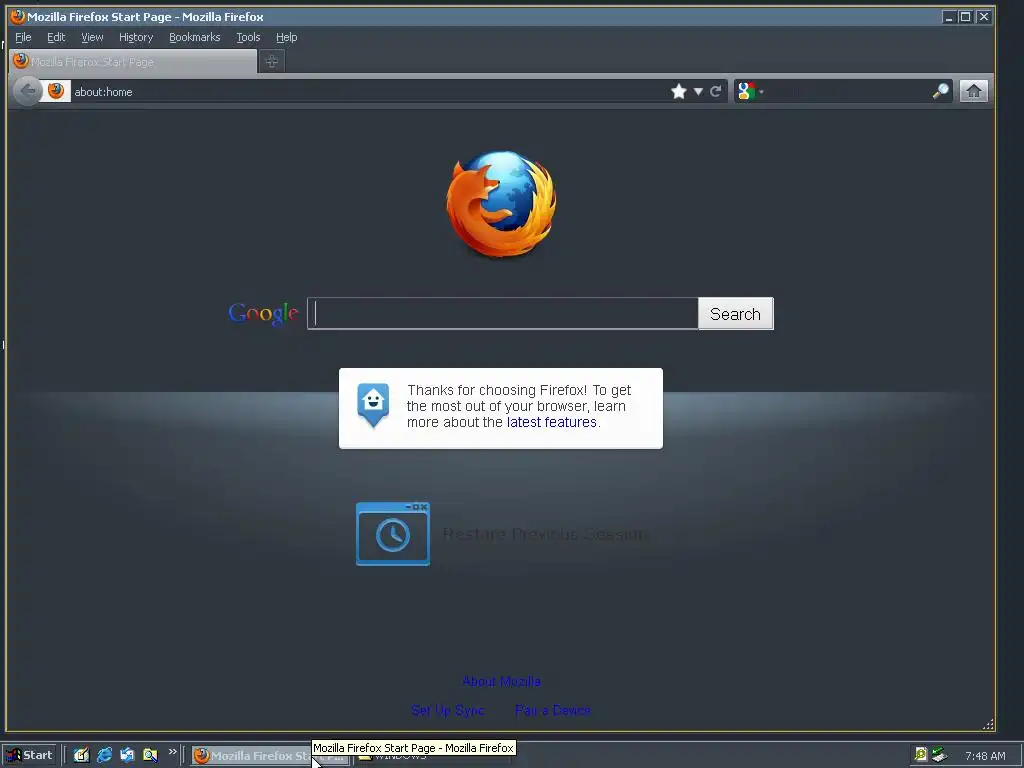Click the Safely Remove Hardware tray icon
Viewport: 1024px width, 768px height.
pyautogui.click(x=939, y=755)
